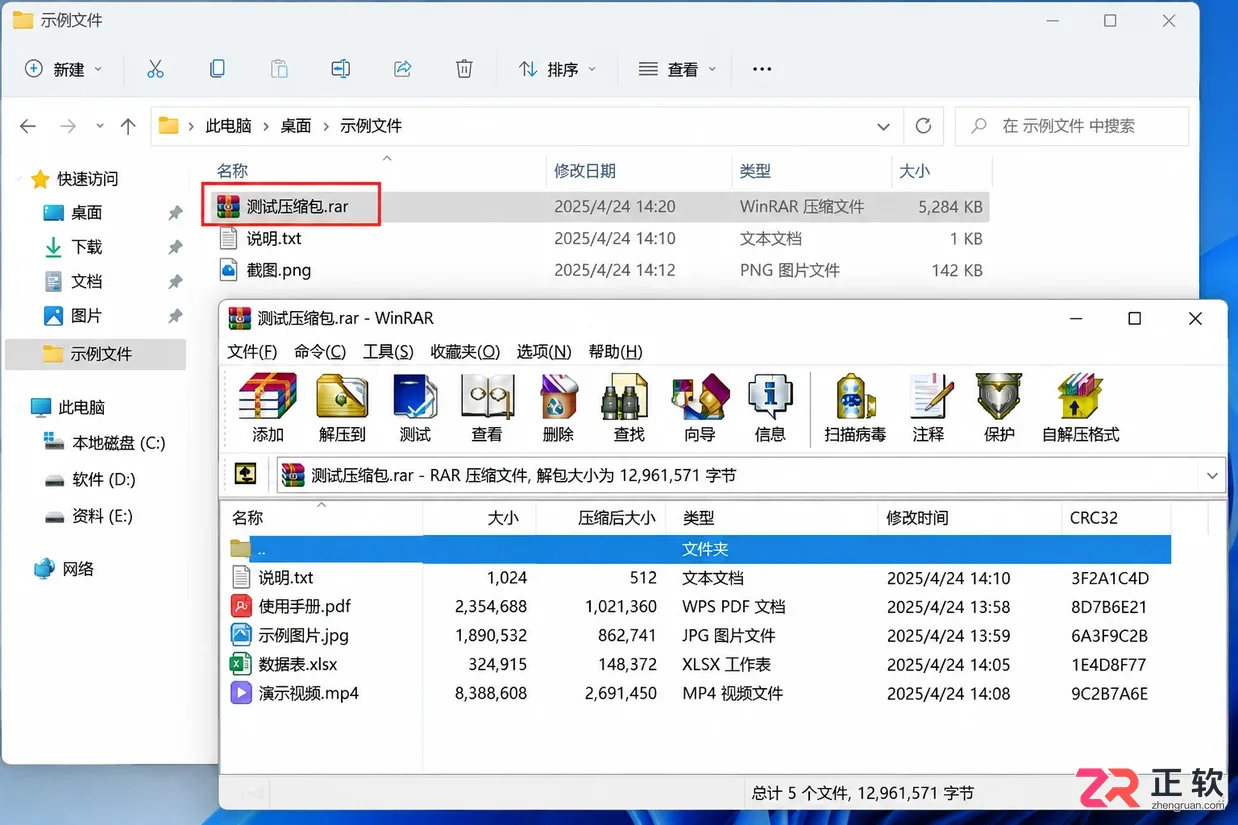Select 演示视频.mp4 in the archive
Image resolution: width=1238 pixels, height=825 pixels.
[x=308, y=693]
